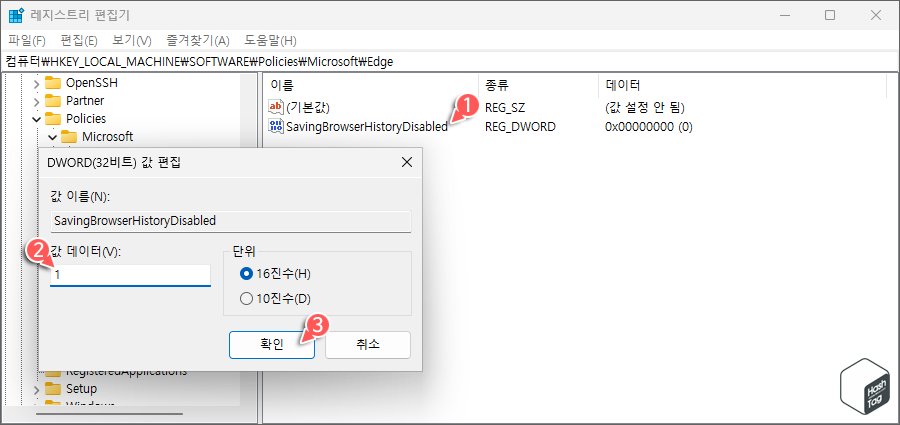Click the REG_SZ type cell
The image size is (900, 425).
click(x=505, y=107)
